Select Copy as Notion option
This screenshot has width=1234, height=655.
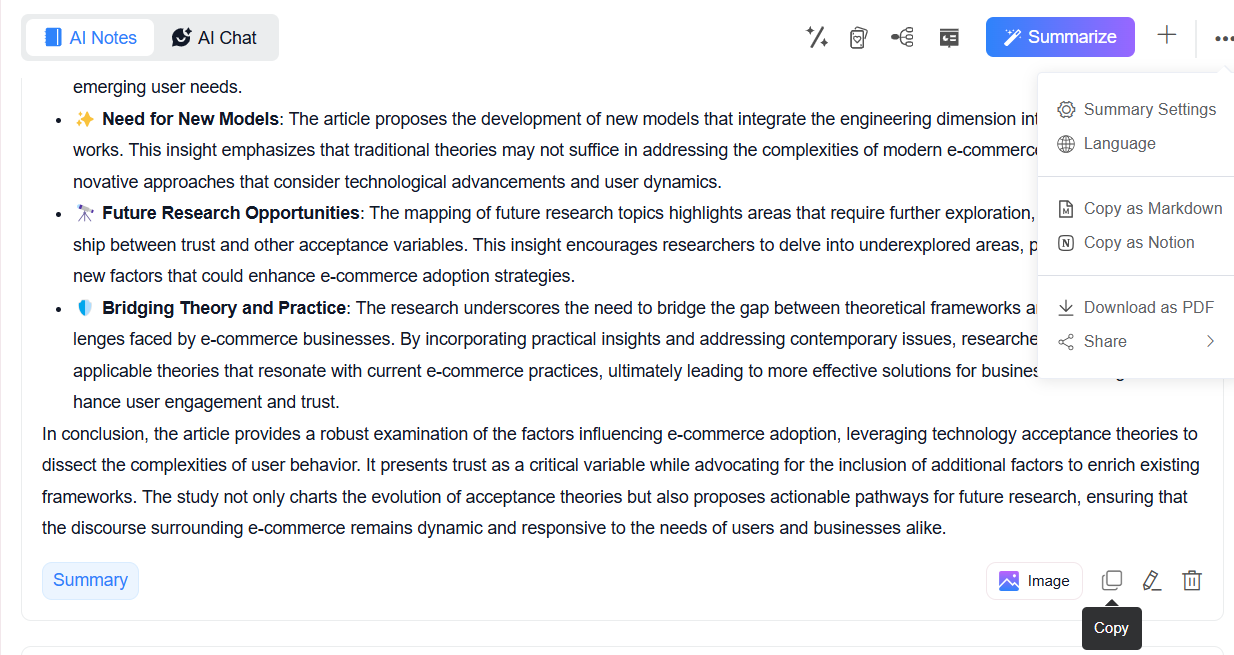click(x=1138, y=242)
